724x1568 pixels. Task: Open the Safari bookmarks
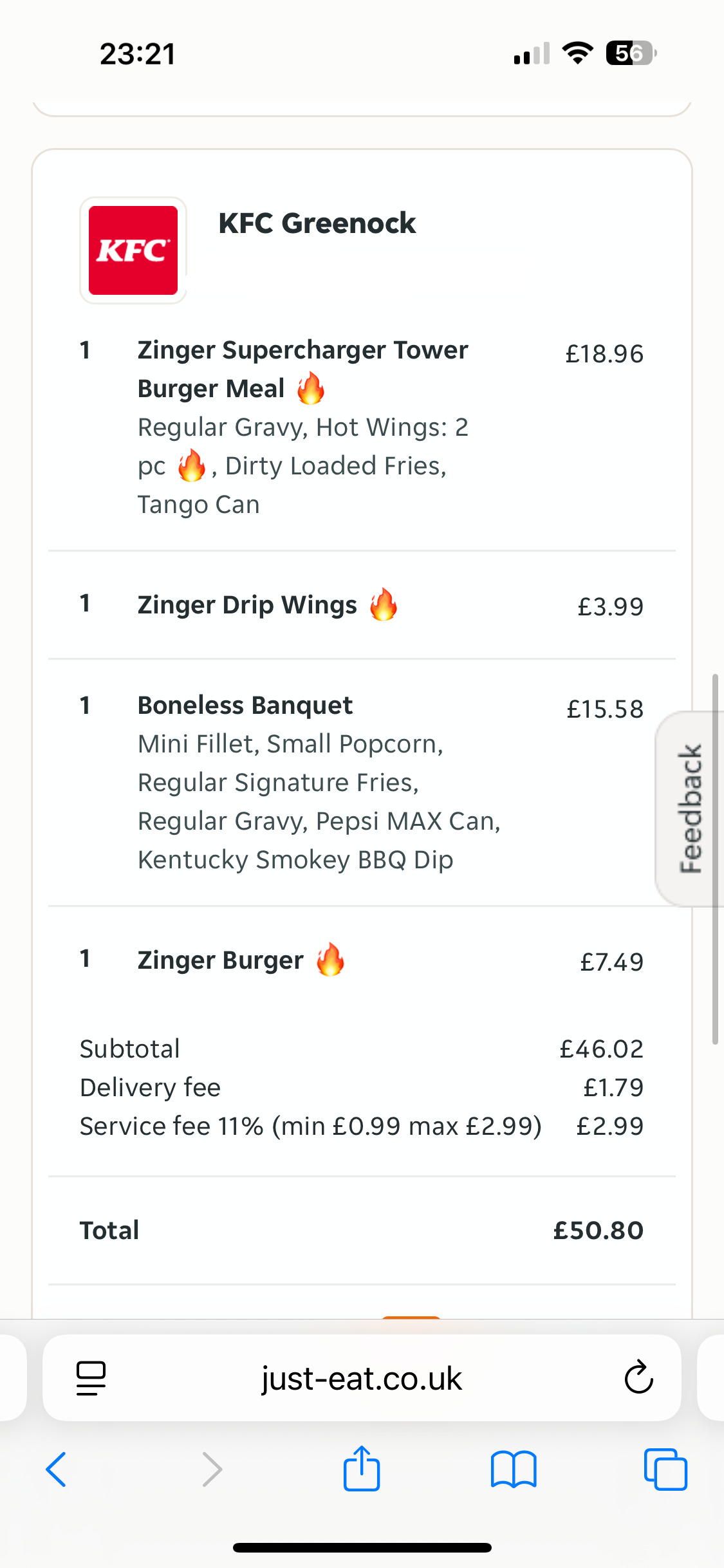point(513,1470)
